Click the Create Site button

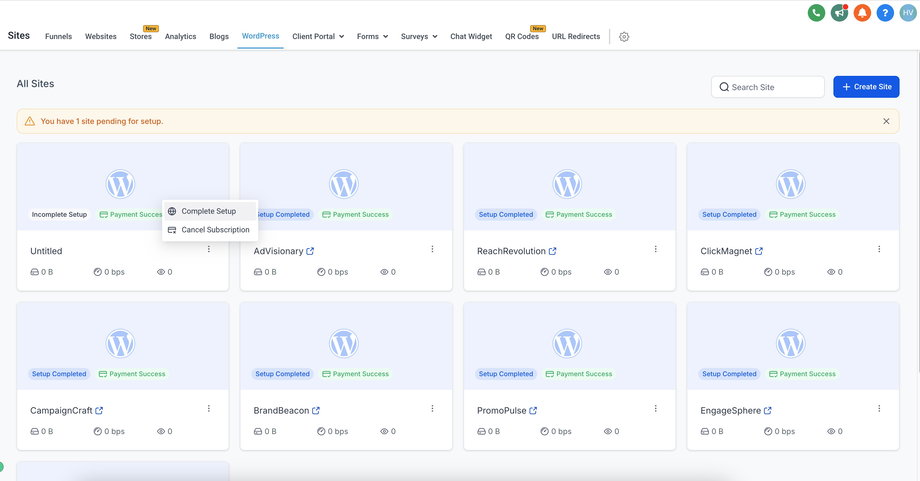[x=866, y=87]
